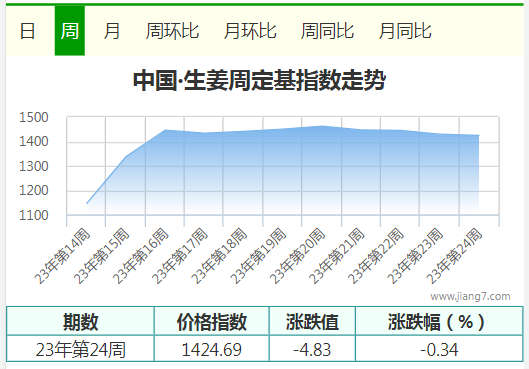Click the 1200 y-axis value

(x=34, y=191)
